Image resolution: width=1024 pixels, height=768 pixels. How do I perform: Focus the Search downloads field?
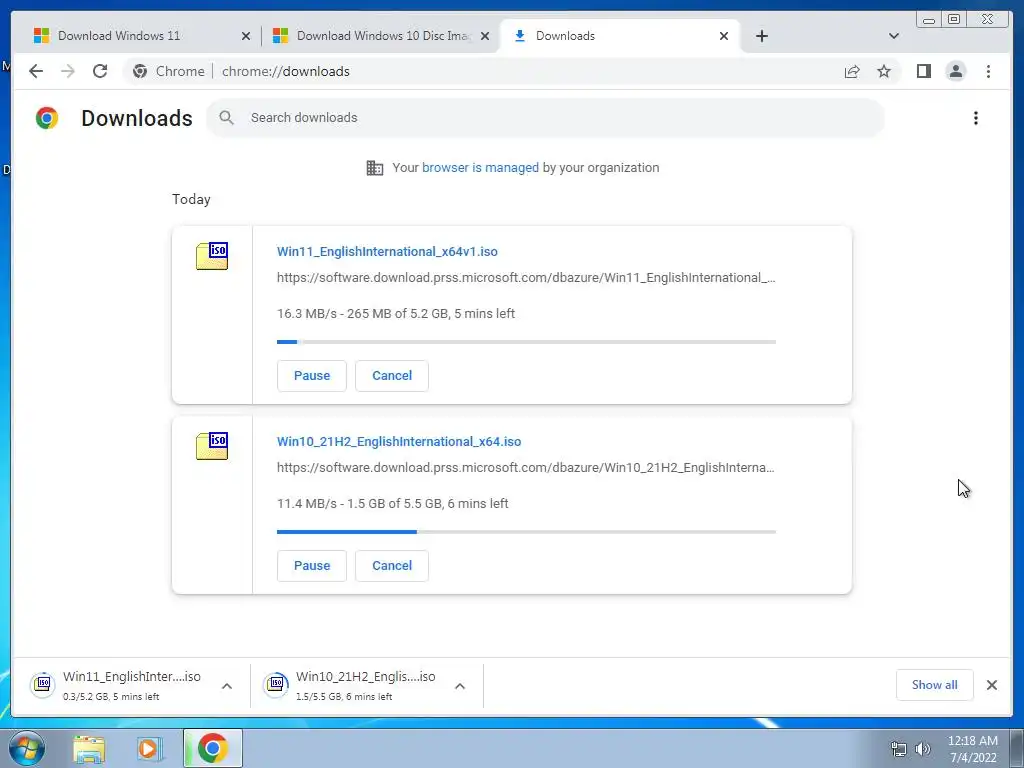[545, 118]
